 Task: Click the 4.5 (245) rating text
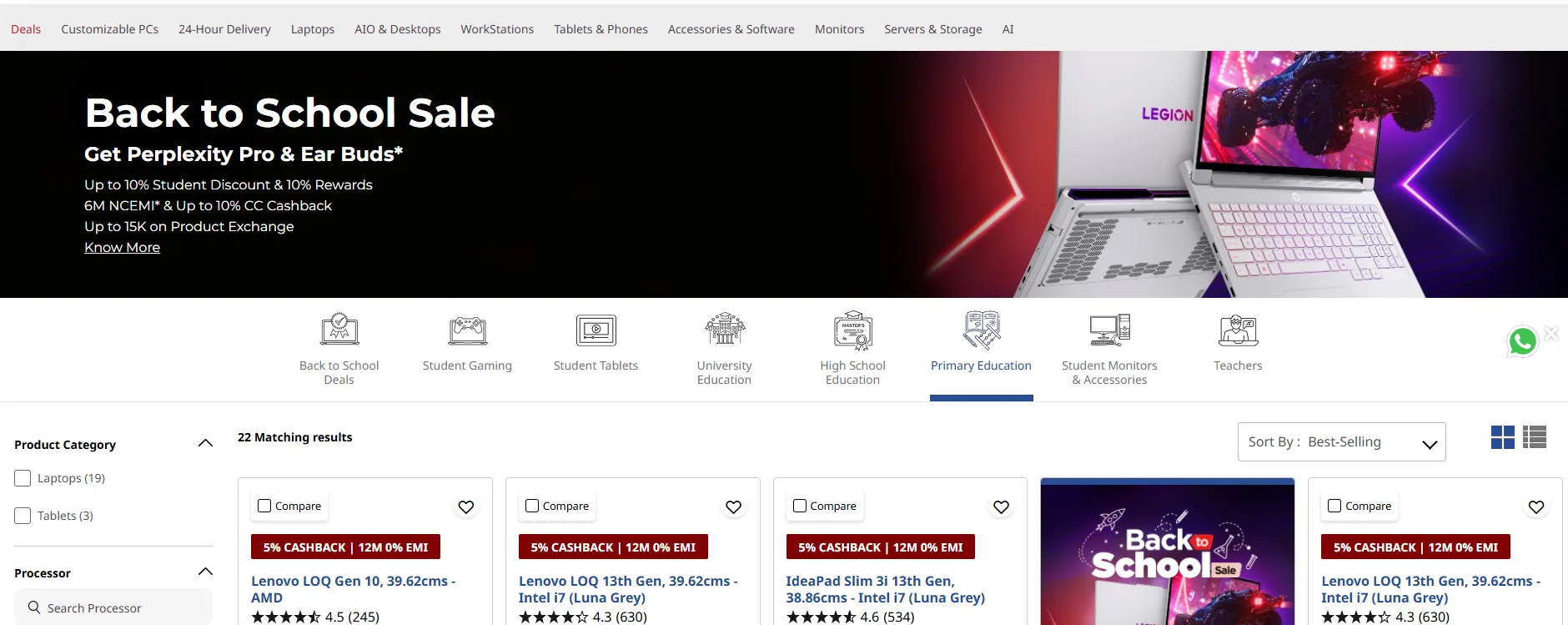352,617
